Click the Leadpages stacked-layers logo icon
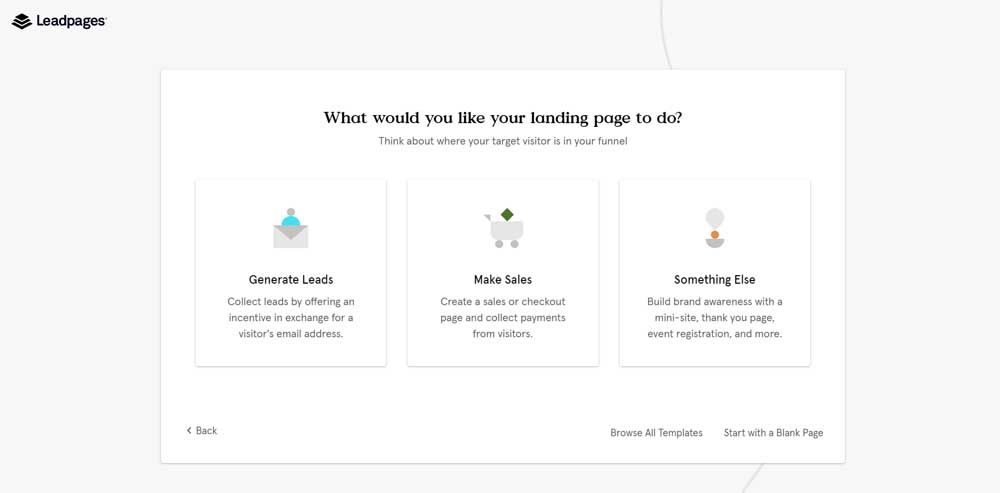The height and width of the screenshot is (493, 1000). pos(21,22)
